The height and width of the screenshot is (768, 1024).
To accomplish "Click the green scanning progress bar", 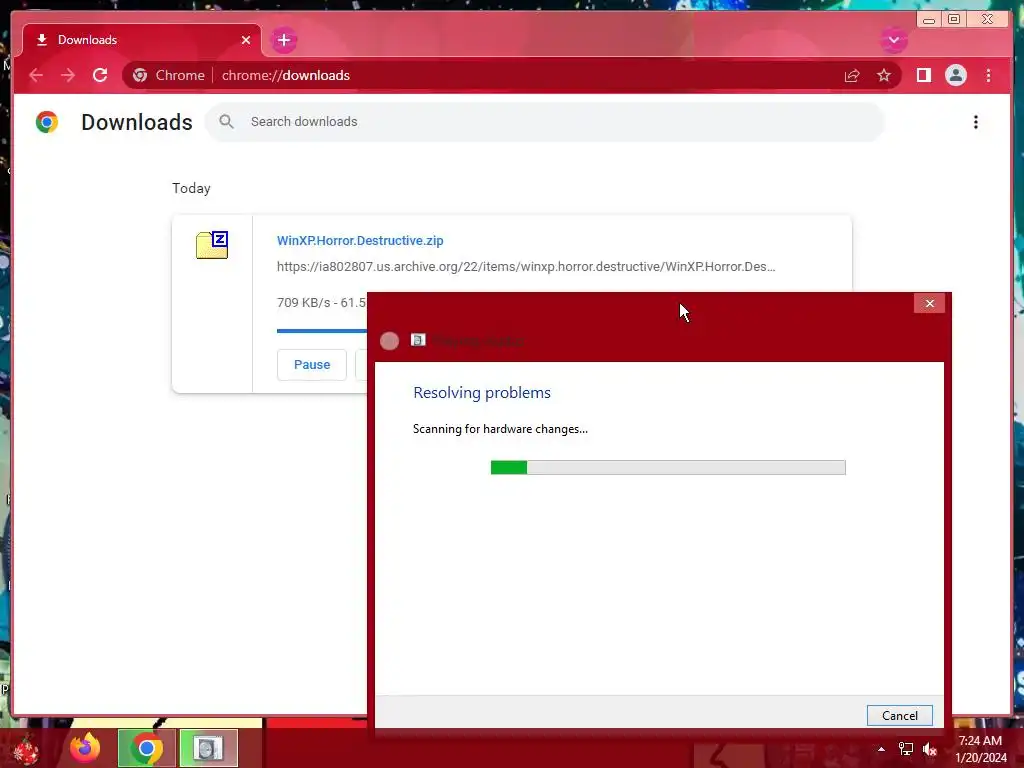I will pyautogui.click(x=668, y=467).
